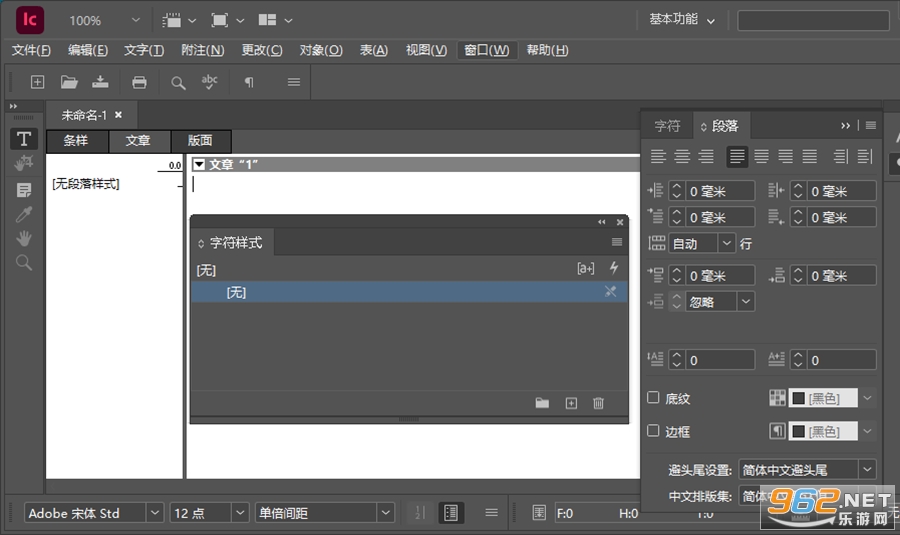The image size is (900, 535).
Task: Click the Save icon in the toolbar
Action: coord(100,82)
